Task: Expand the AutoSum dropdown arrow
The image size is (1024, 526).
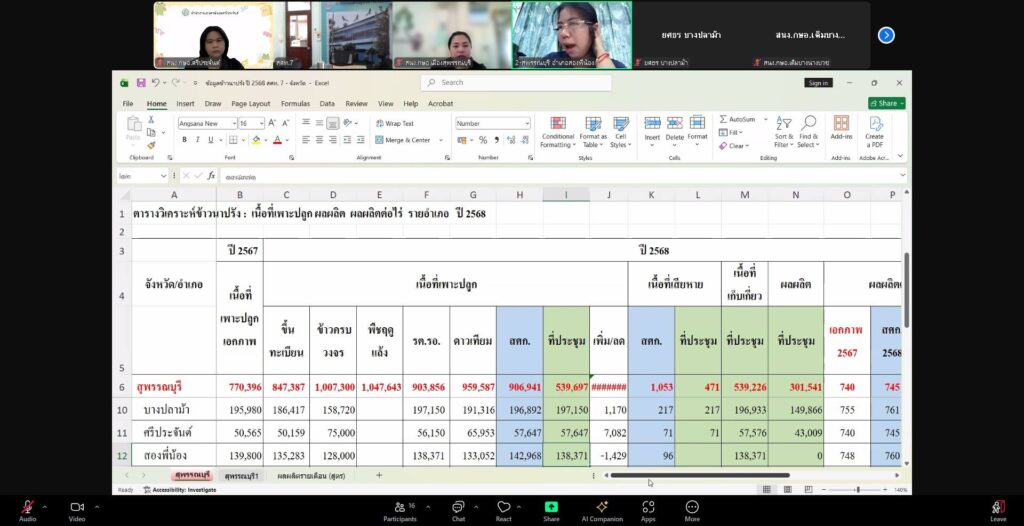Action: [x=766, y=119]
